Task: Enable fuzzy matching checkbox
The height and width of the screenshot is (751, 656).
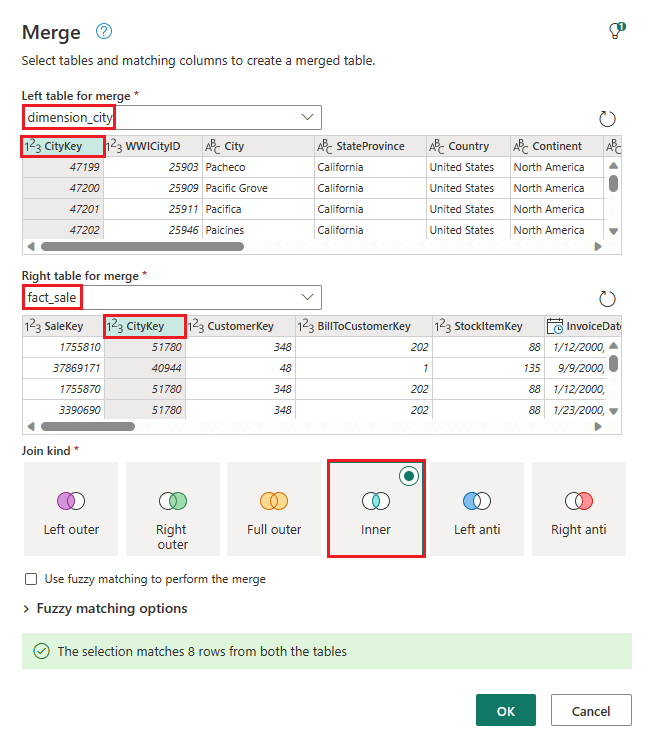Action: point(31,579)
